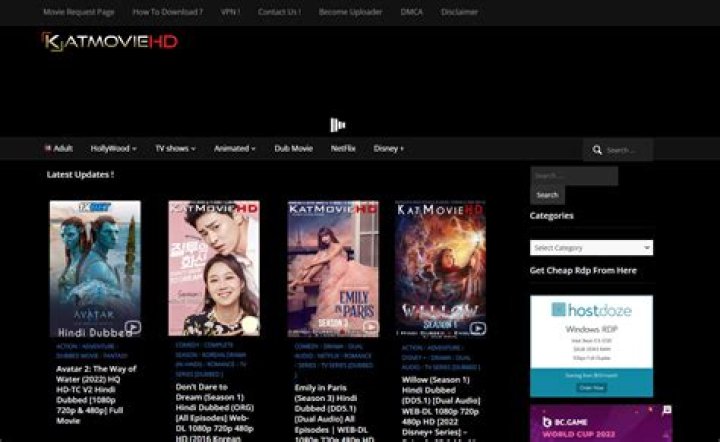Open the Become Uploader page

coord(350,12)
